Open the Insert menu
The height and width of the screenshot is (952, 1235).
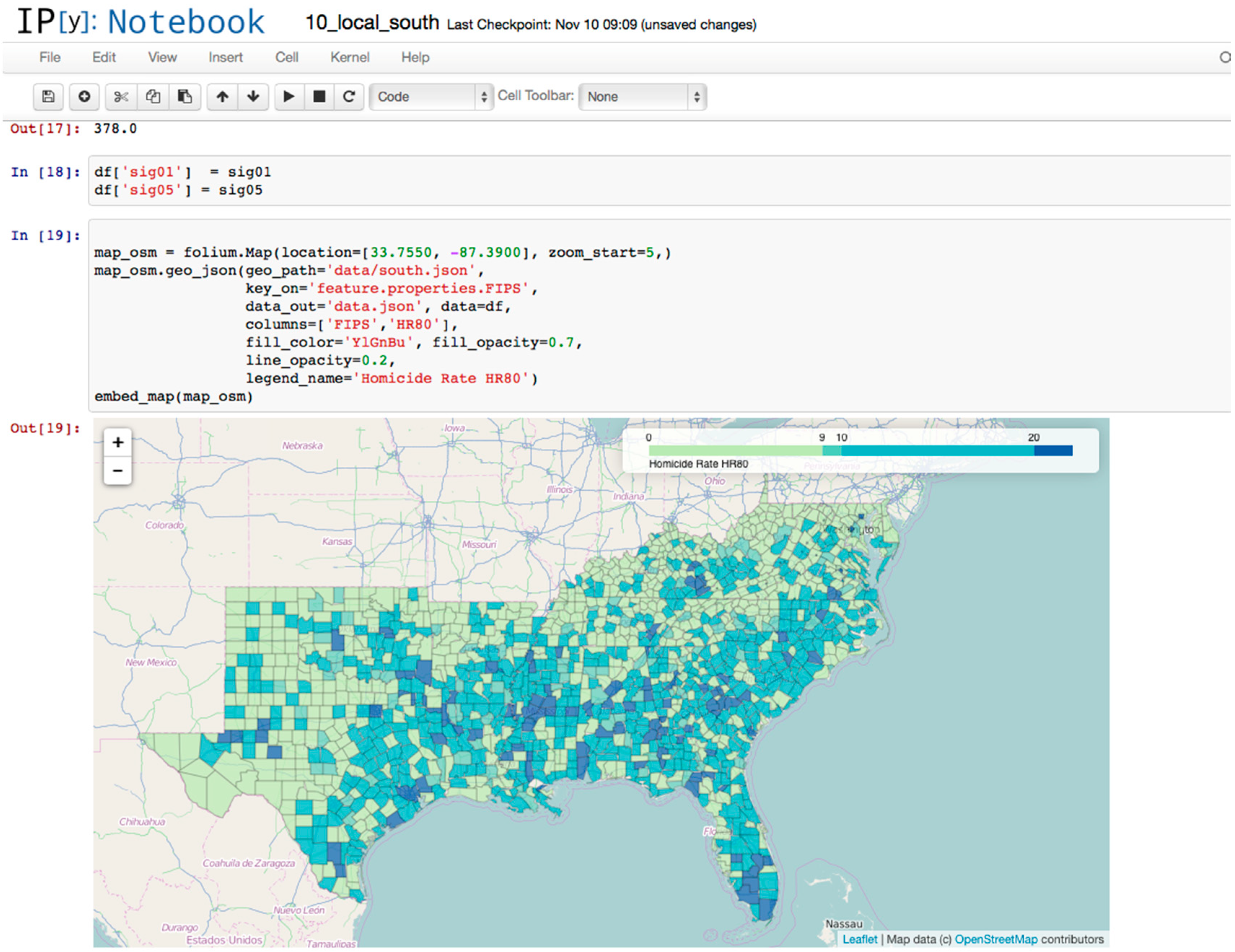click(x=225, y=57)
